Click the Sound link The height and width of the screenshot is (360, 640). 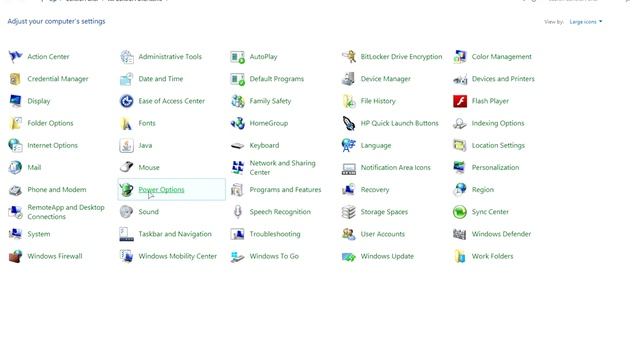tap(148, 211)
